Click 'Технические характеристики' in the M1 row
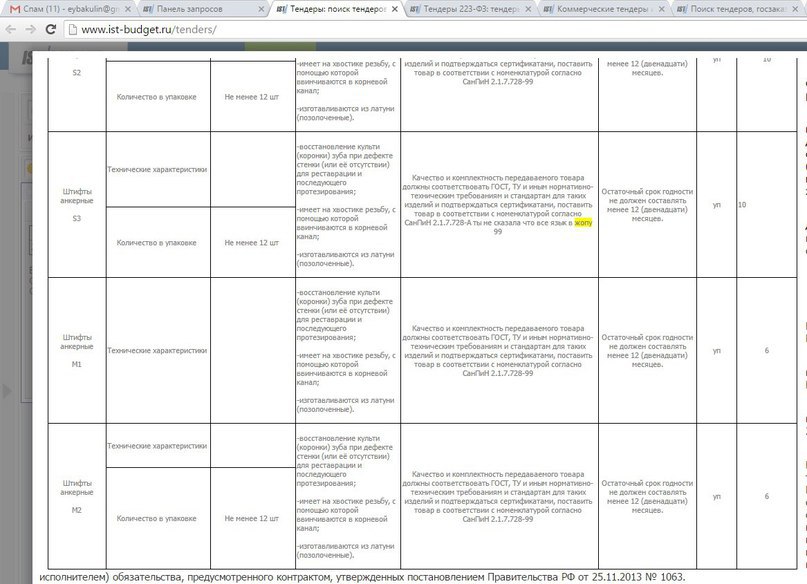Viewport: 807px width, 584px height. click(x=157, y=351)
